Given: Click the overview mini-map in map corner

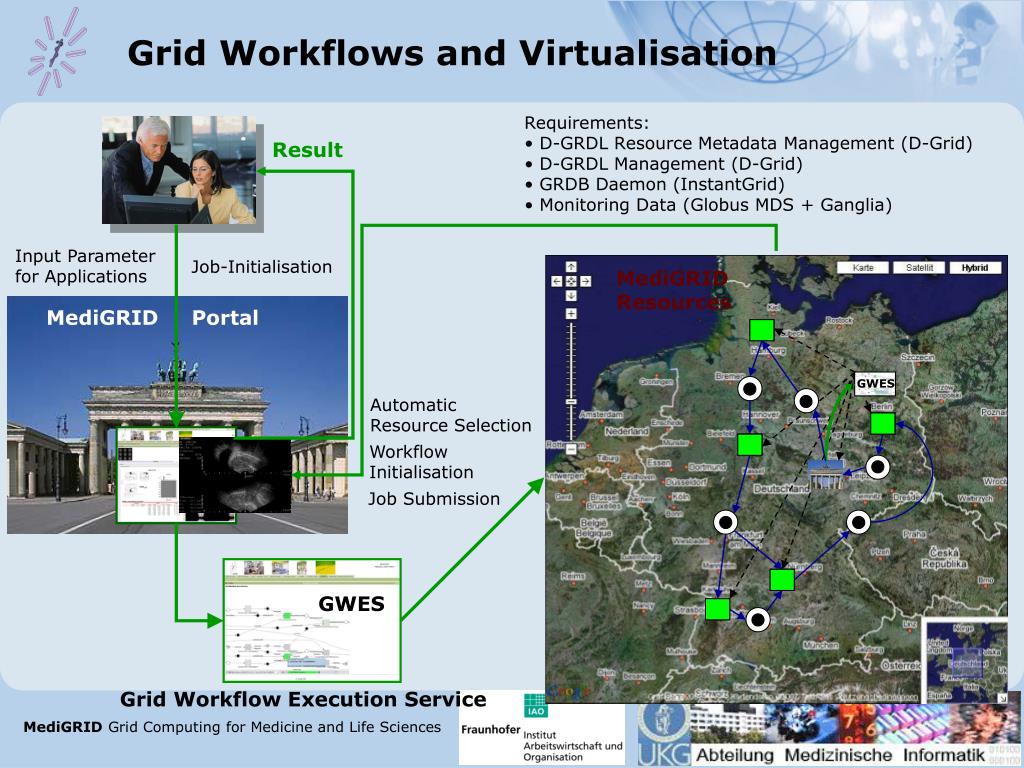Looking at the screenshot, I should tap(964, 660).
